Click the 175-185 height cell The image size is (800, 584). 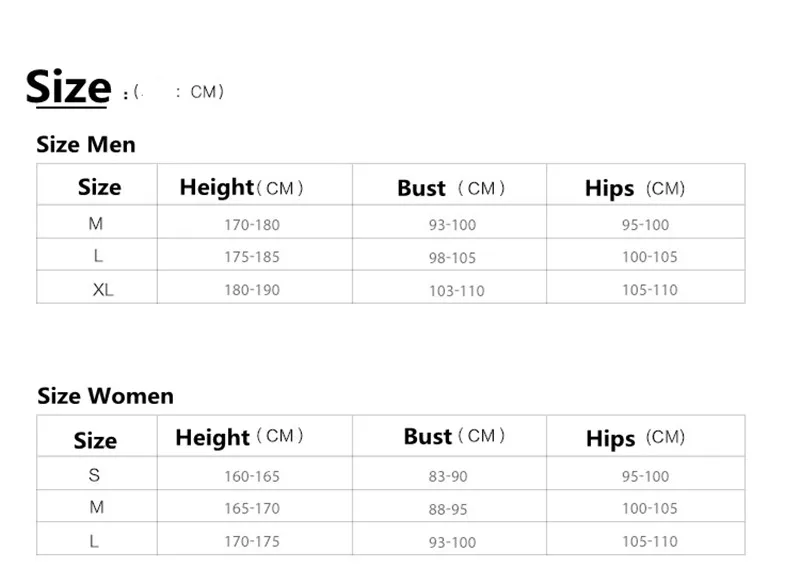point(251,257)
